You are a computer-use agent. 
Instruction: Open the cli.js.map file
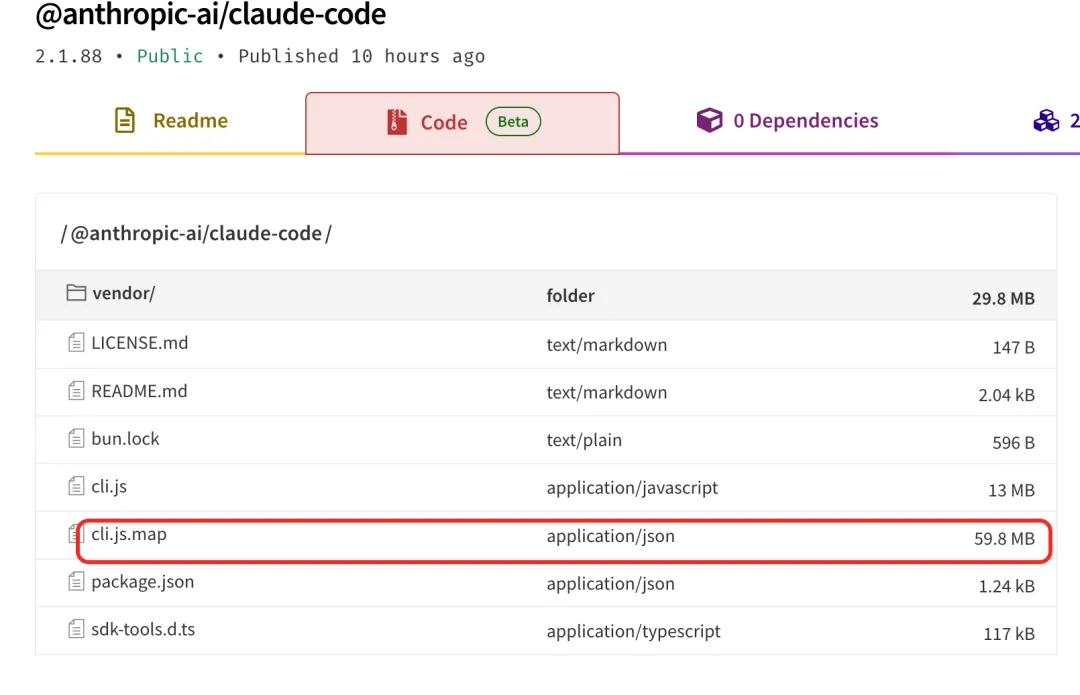(129, 534)
